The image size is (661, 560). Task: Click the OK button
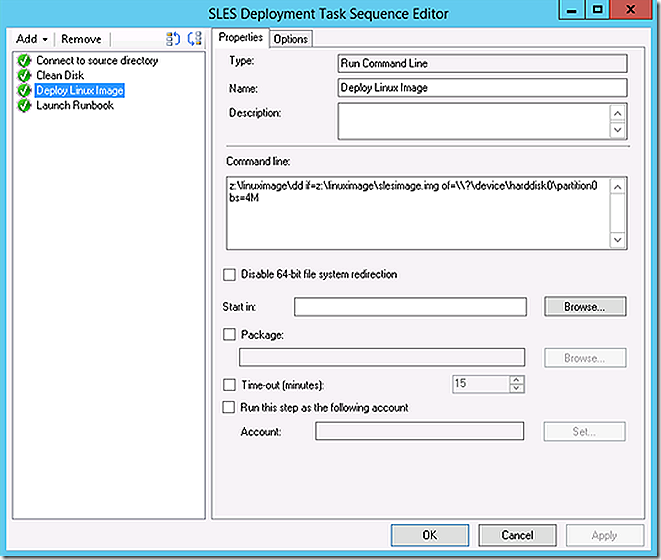tap(430, 536)
